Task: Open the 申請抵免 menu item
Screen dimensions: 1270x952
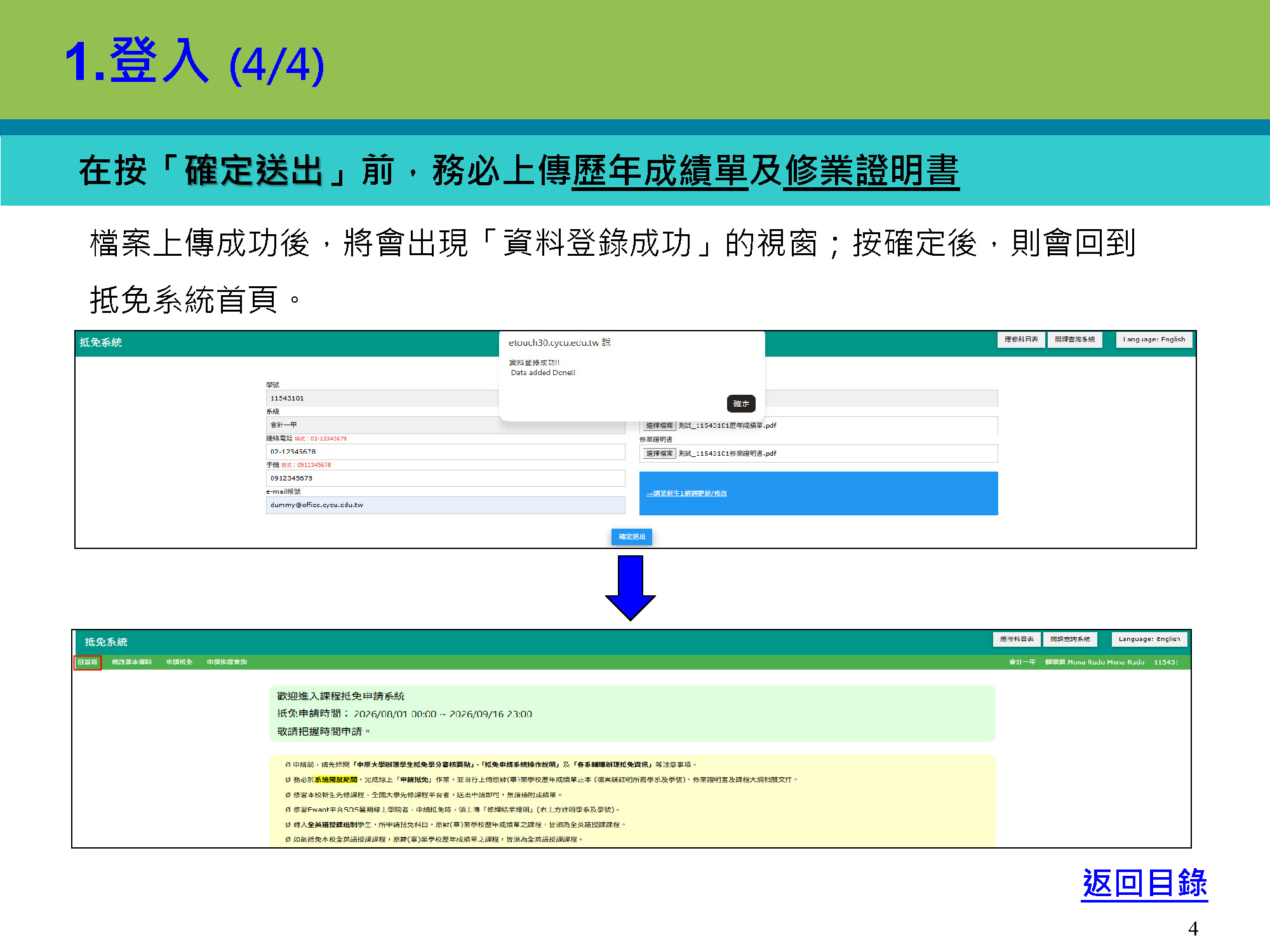Action: (x=179, y=663)
